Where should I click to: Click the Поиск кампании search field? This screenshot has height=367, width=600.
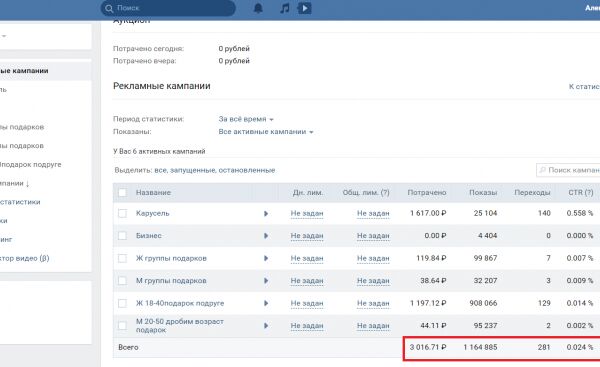[x=568, y=170]
